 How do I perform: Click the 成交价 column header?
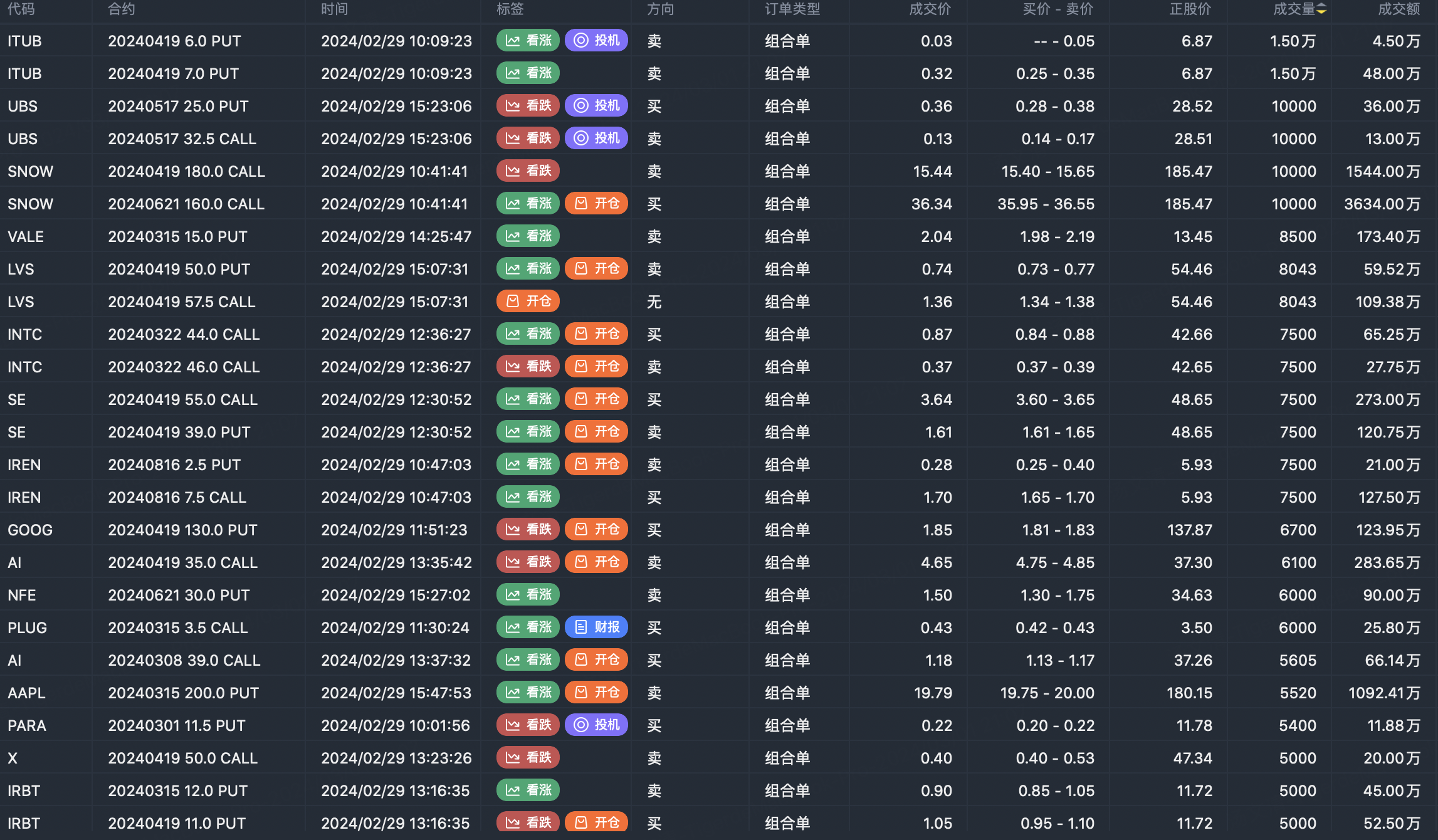[930, 9]
